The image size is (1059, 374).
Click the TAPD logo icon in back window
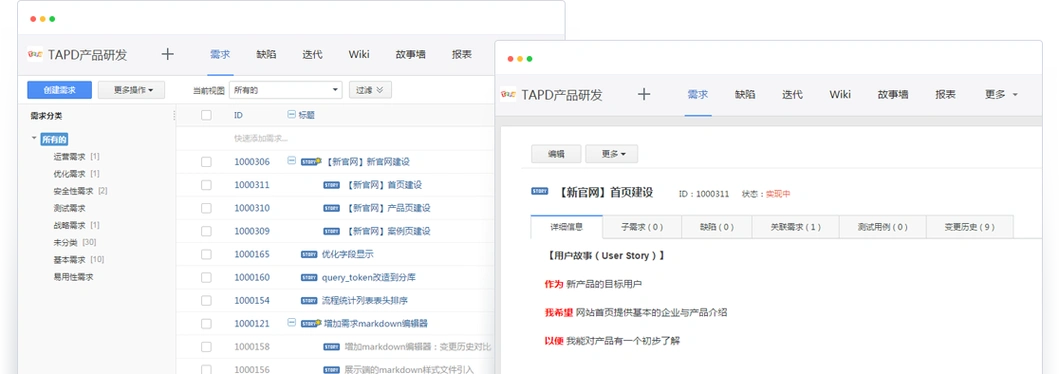pyautogui.click(x=36, y=55)
